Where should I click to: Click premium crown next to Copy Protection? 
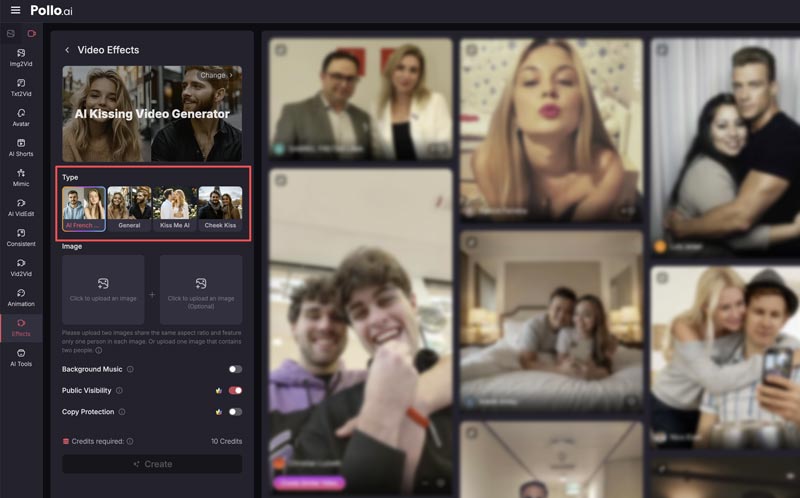(x=219, y=412)
